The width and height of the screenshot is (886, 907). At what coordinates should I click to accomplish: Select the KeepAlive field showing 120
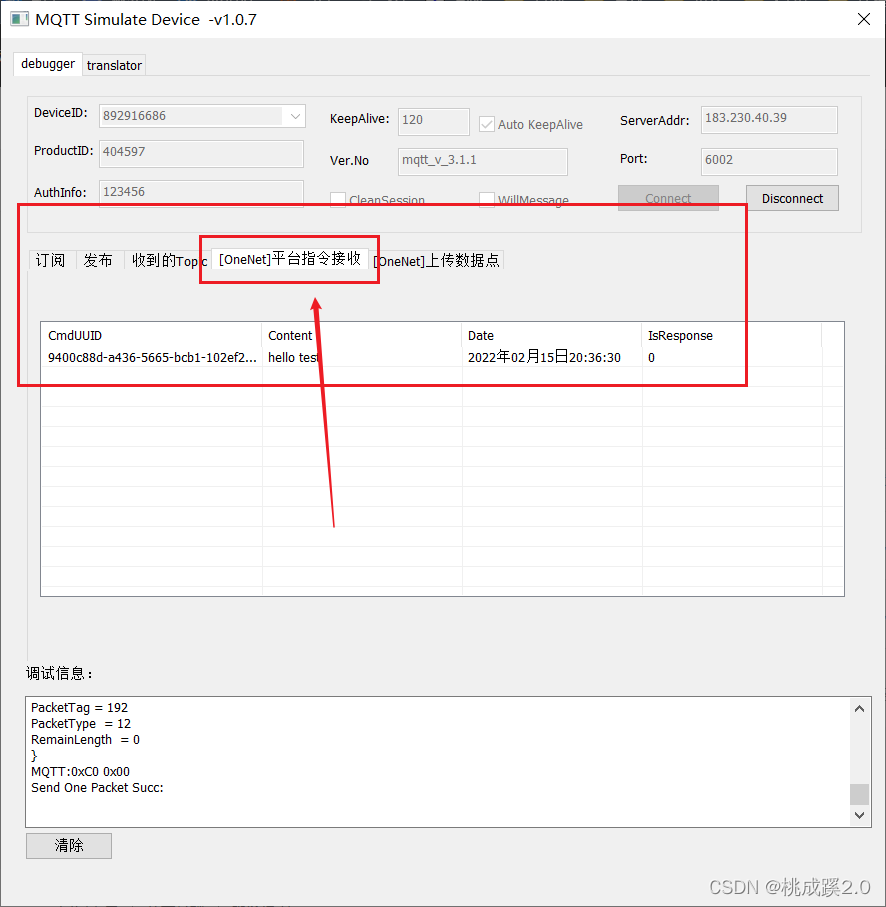[434, 121]
